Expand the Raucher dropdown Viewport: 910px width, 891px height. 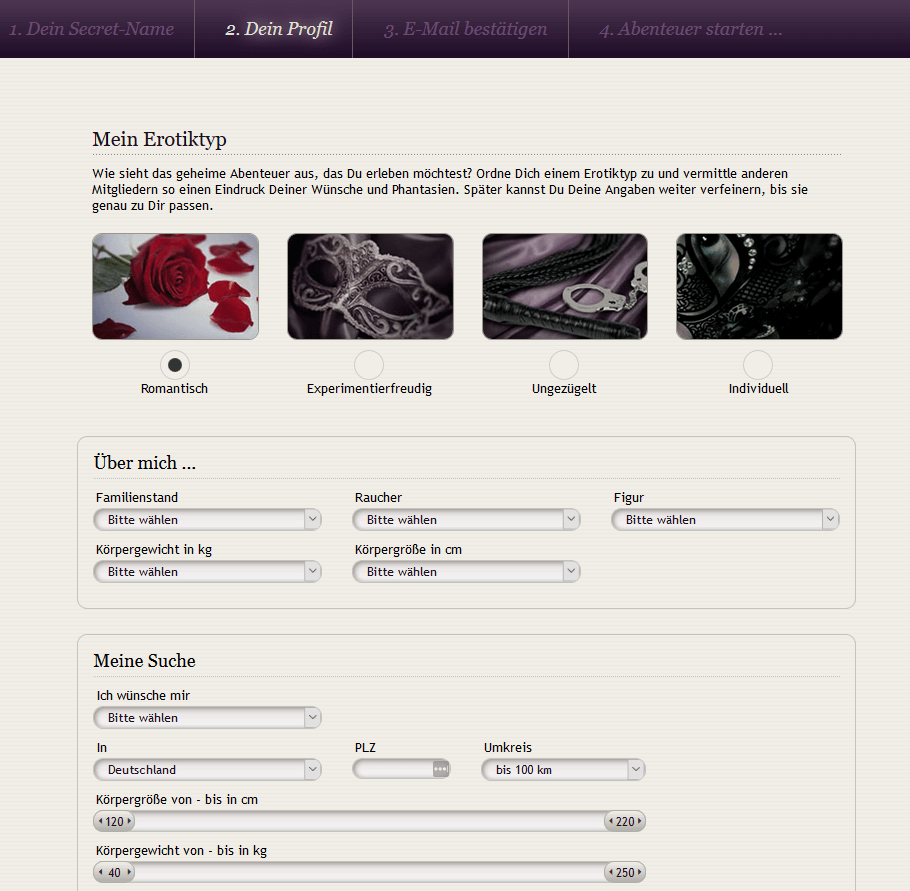(466, 520)
